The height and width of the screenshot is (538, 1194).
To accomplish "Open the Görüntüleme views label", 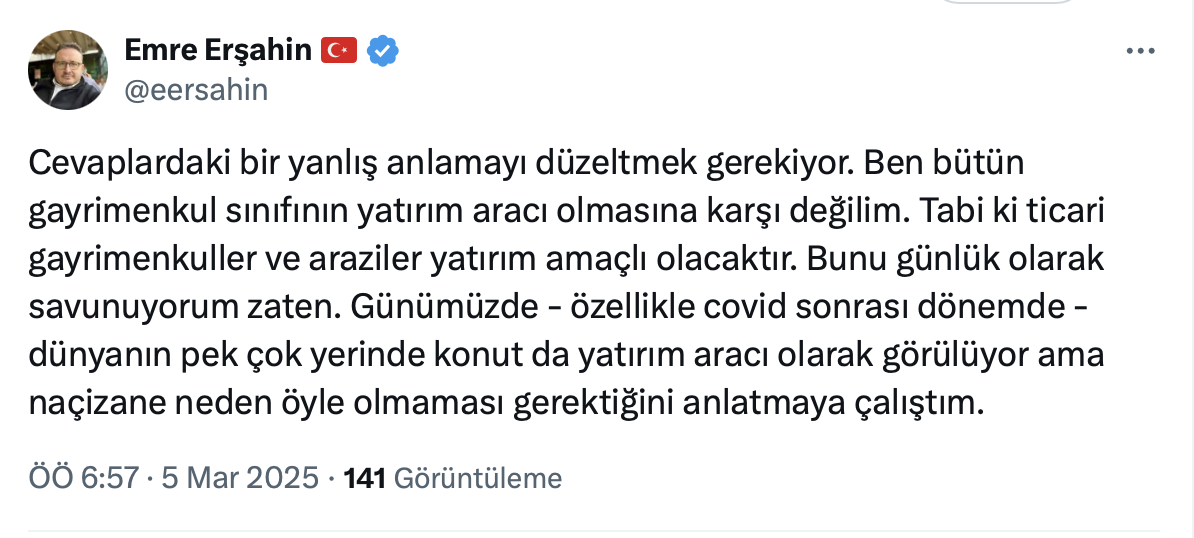I will (478, 478).
